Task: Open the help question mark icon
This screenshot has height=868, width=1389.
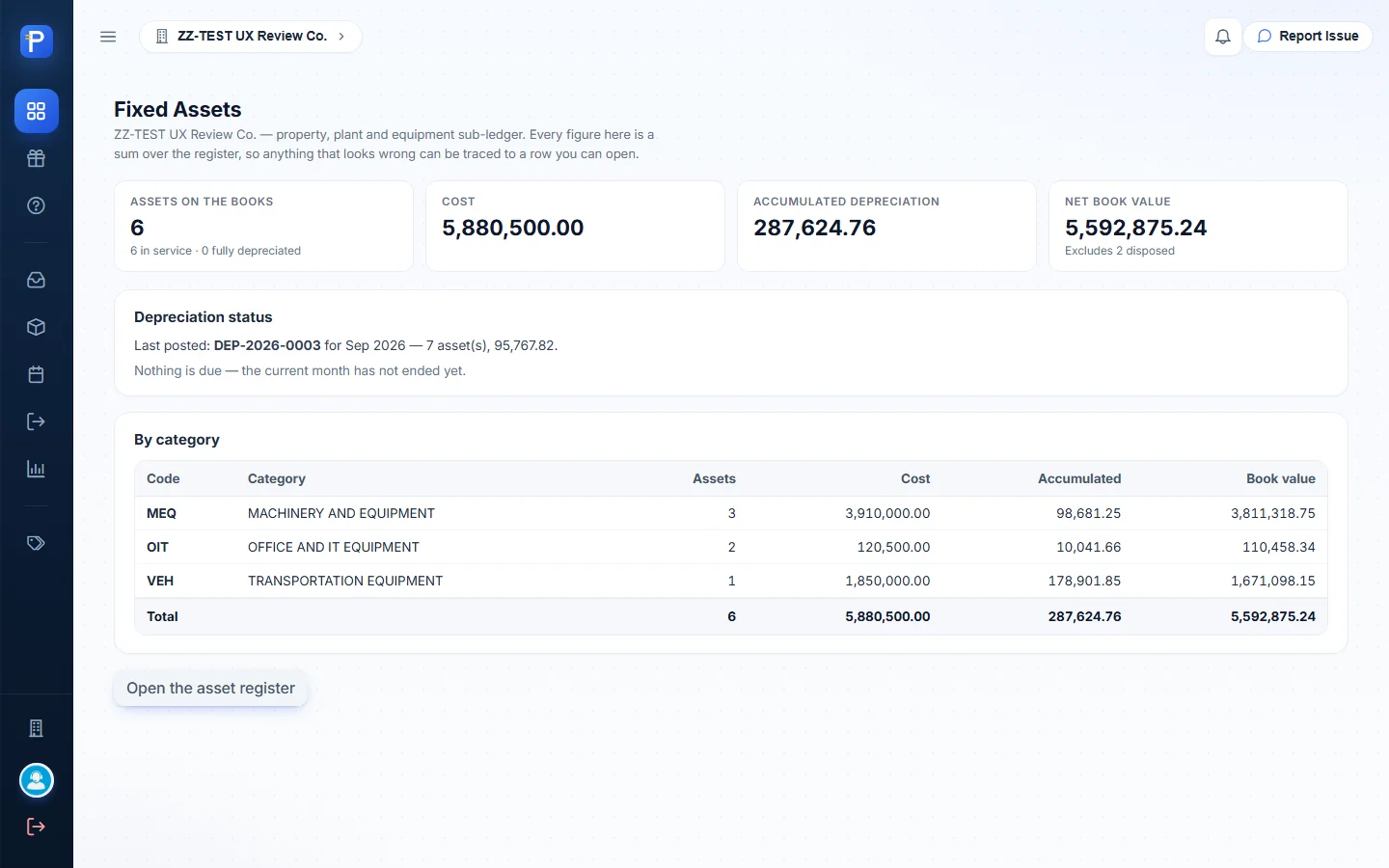Action: point(37,205)
